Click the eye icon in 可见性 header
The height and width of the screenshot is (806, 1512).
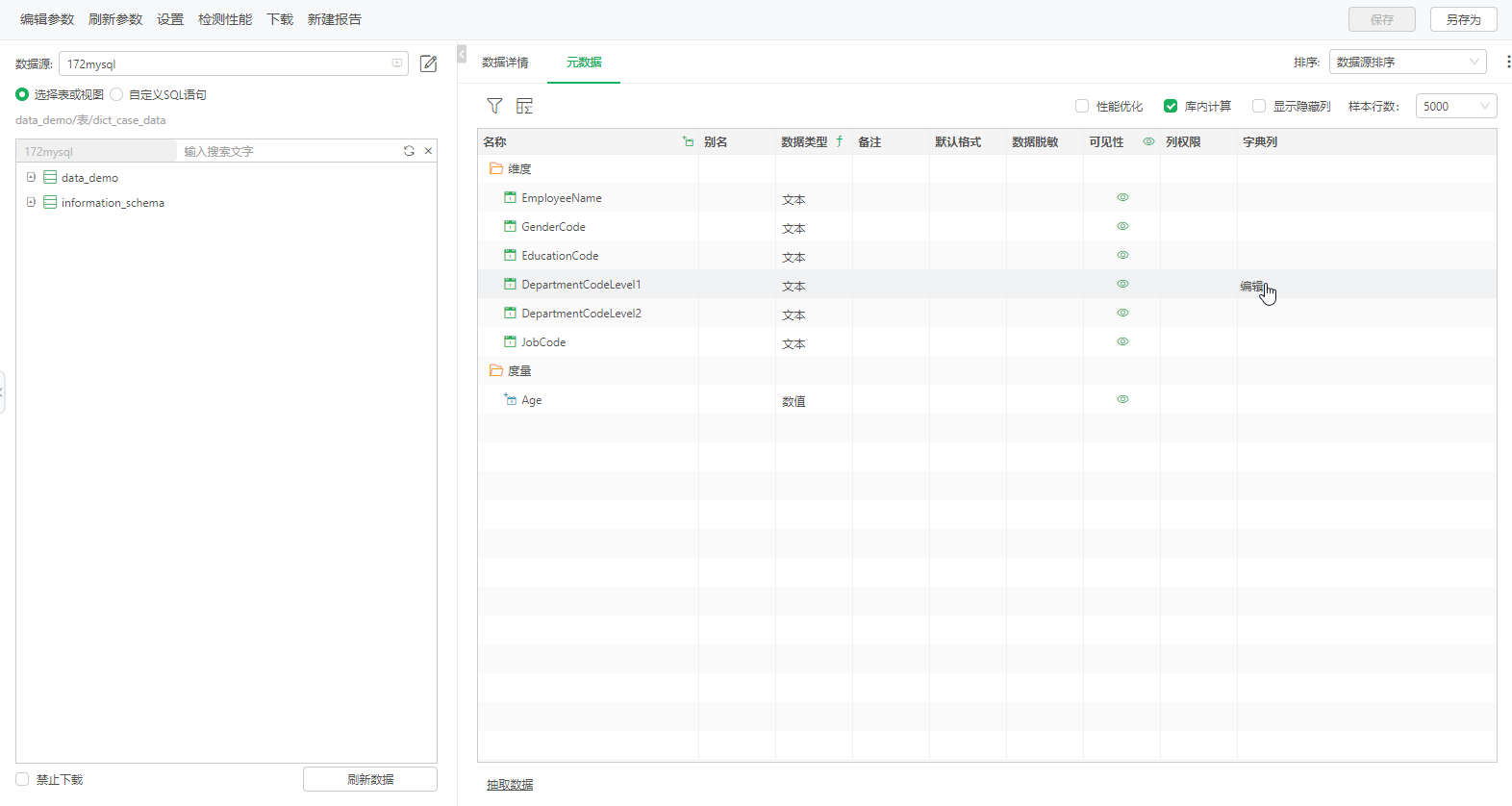coord(1148,141)
